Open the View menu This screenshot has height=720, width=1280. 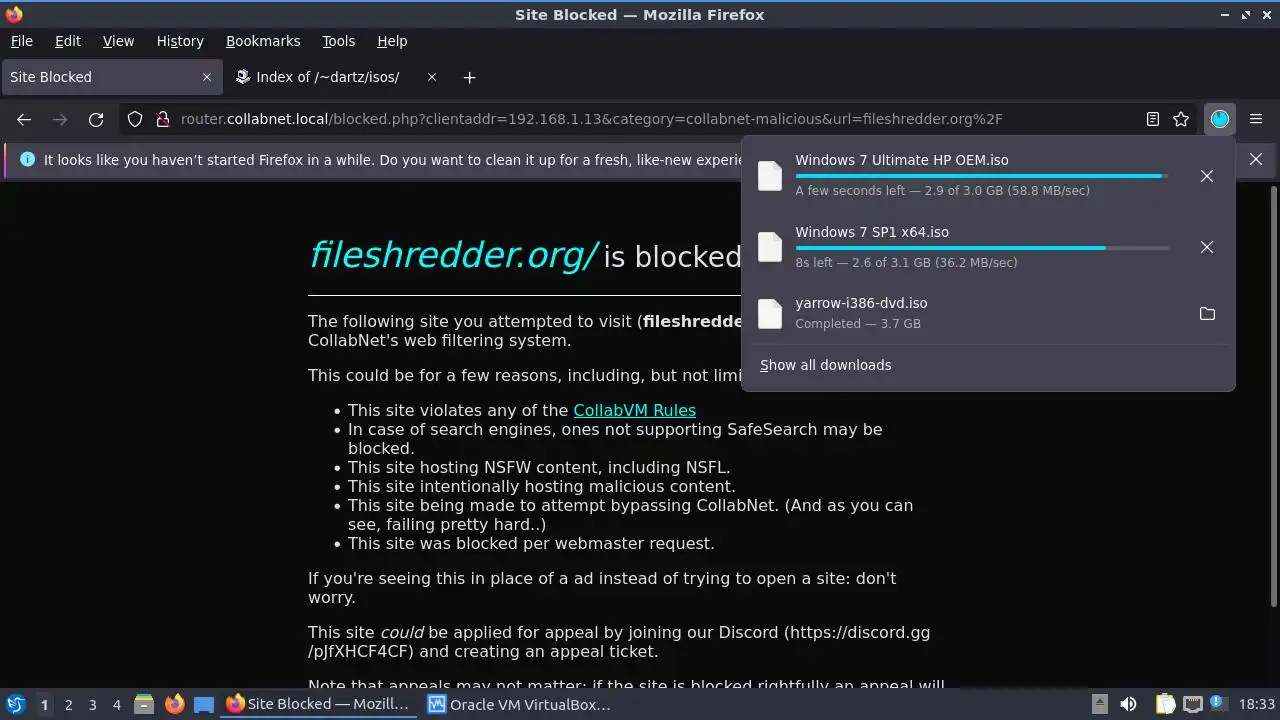point(118,41)
